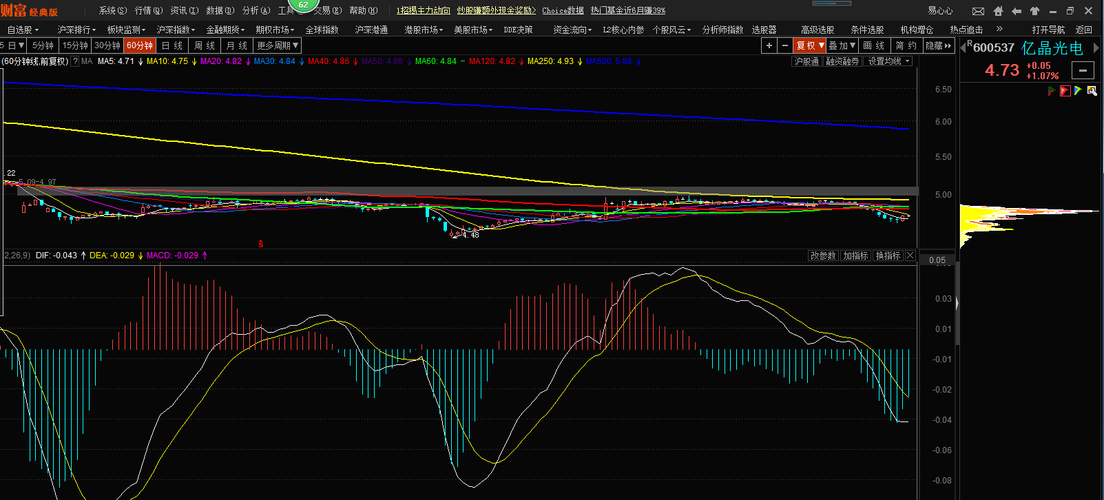Open the 分析 menu
This screenshot has width=1104, height=500.
coord(256,11)
